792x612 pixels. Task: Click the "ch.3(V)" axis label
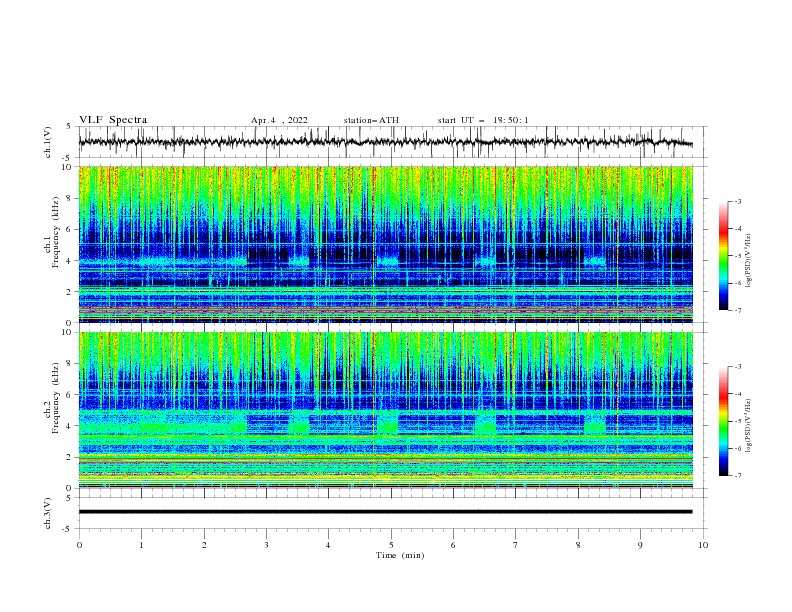click(48, 513)
